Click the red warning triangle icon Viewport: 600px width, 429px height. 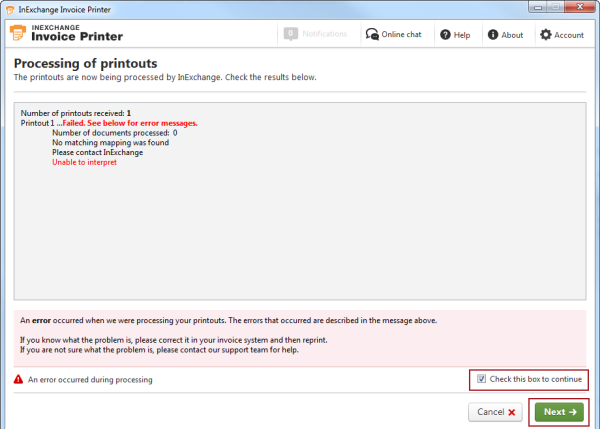pyautogui.click(x=18, y=379)
